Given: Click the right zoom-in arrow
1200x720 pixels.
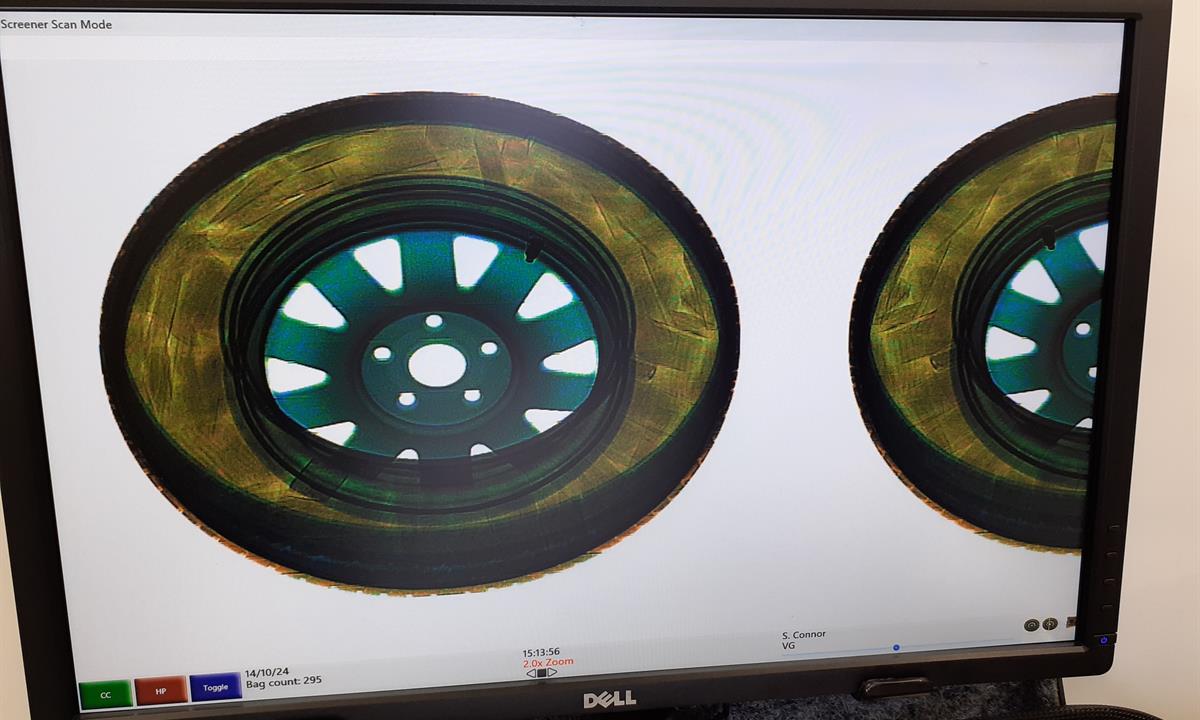Looking at the screenshot, I should click(x=553, y=673).
